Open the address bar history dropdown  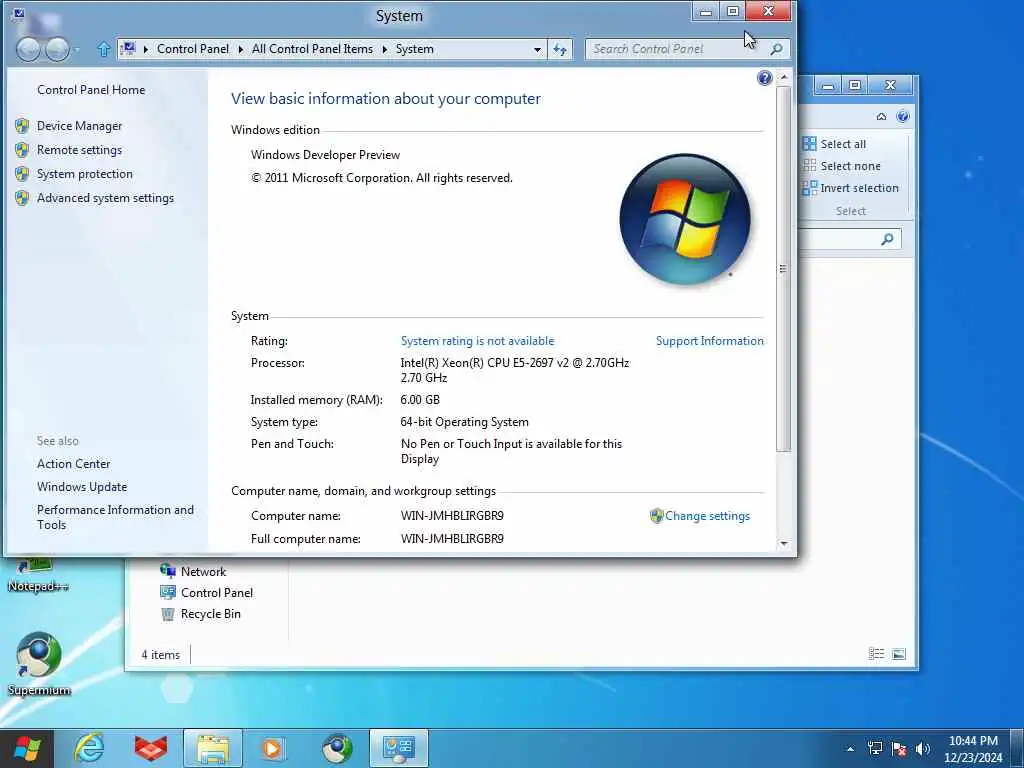pos(537,50)
